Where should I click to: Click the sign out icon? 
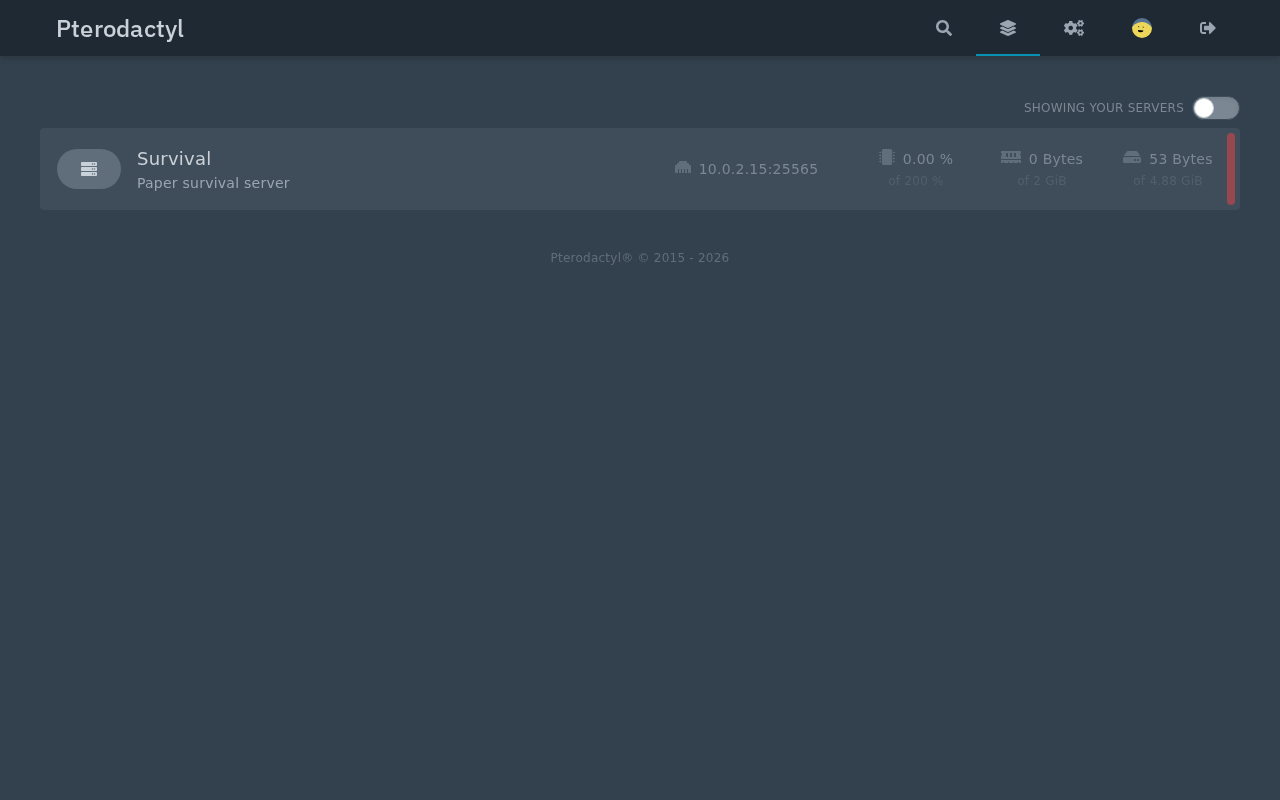click(x=1208, y=28)
